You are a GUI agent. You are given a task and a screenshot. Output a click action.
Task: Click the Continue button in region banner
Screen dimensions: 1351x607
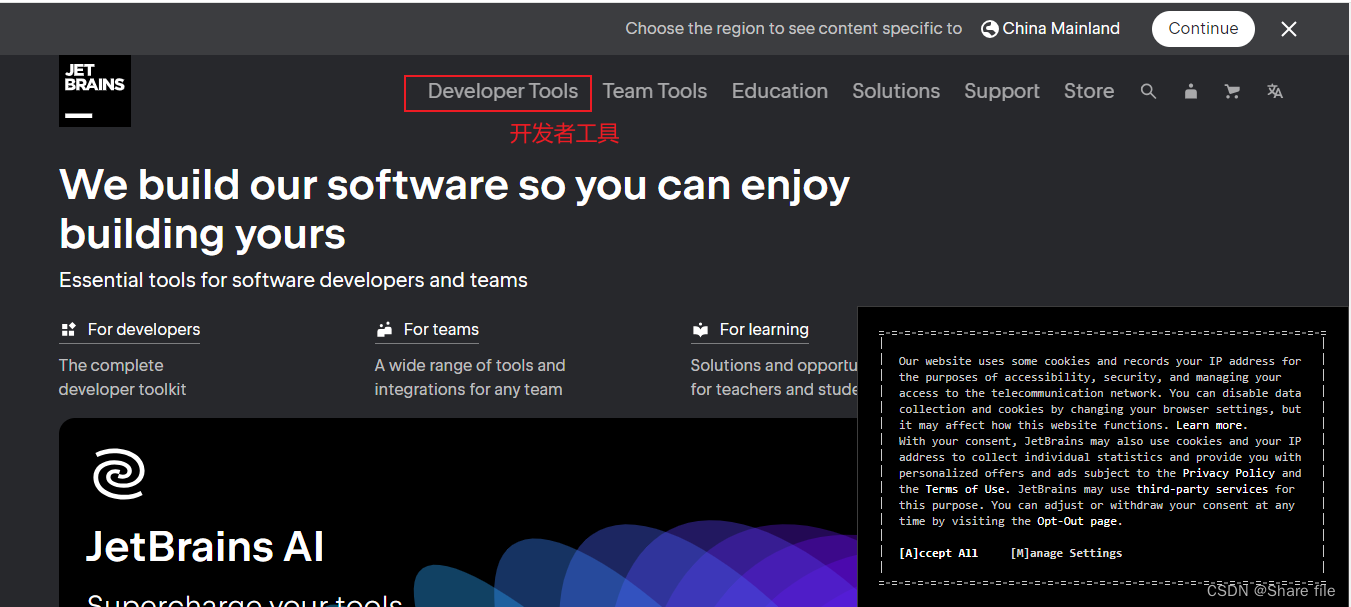(x=1203, y=29)
